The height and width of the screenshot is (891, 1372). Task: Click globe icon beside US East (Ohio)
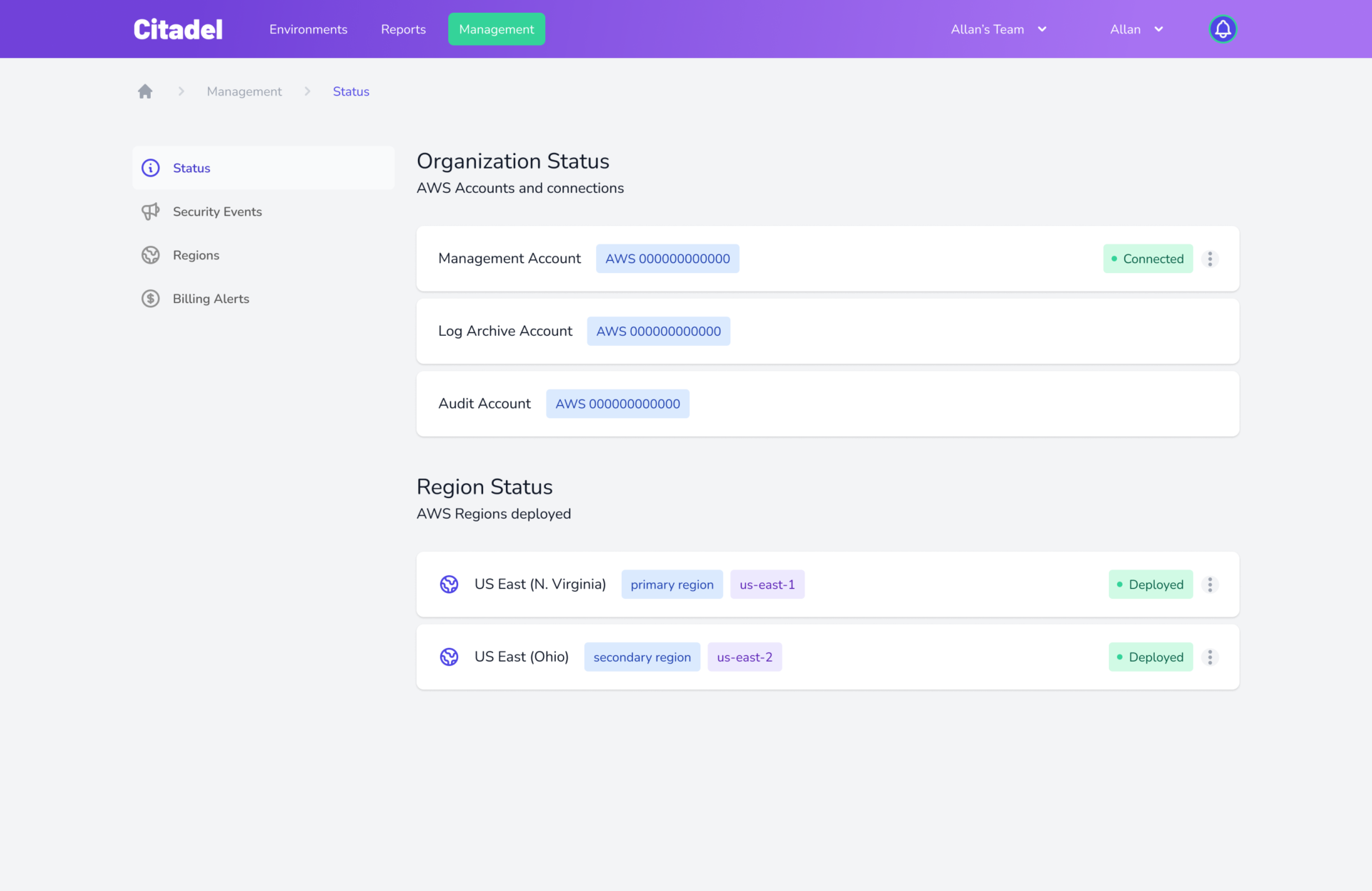(449, 657)
